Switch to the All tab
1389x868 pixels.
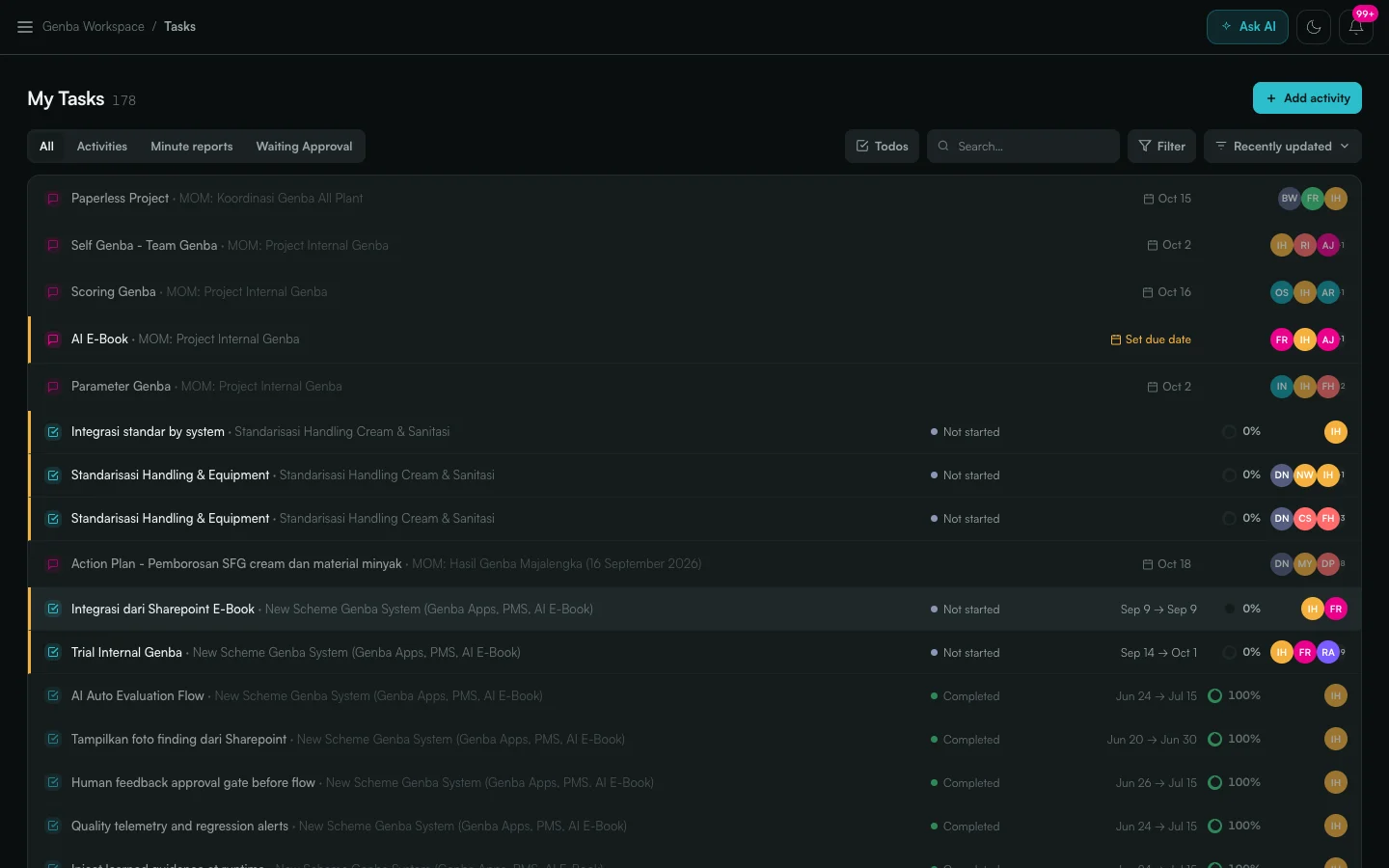click(x=46, y=147)
